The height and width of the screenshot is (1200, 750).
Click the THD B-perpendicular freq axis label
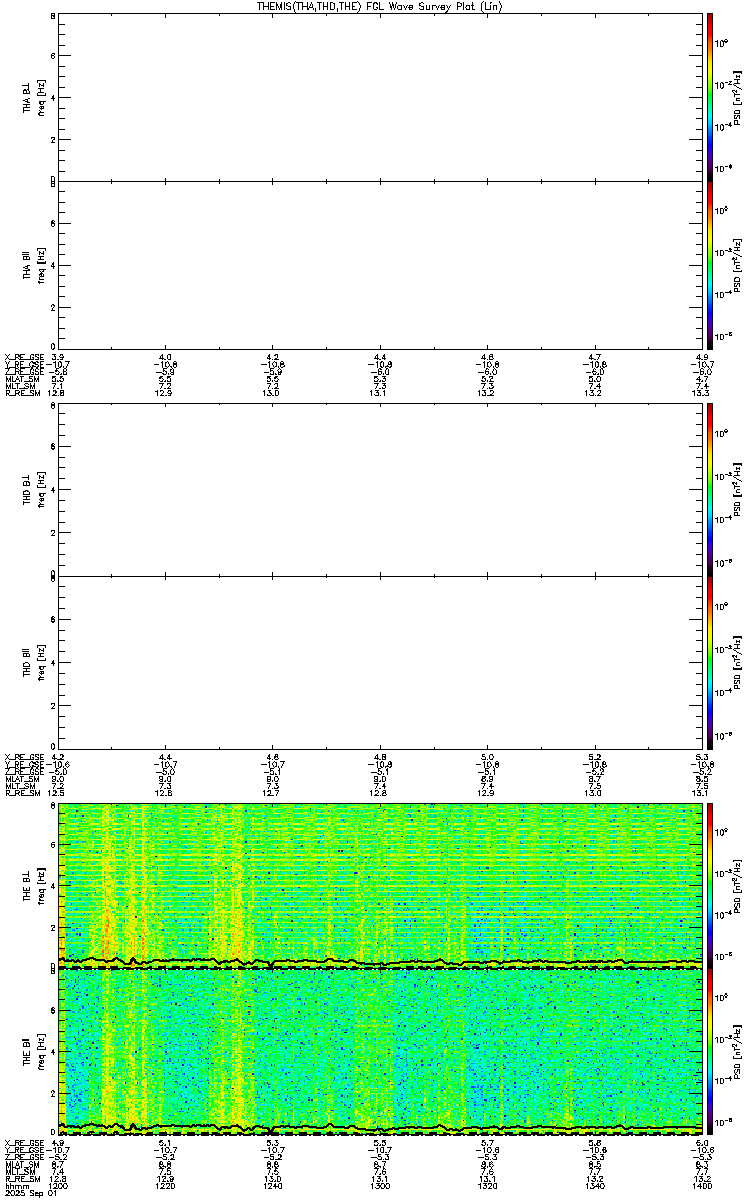pos(41,490)
